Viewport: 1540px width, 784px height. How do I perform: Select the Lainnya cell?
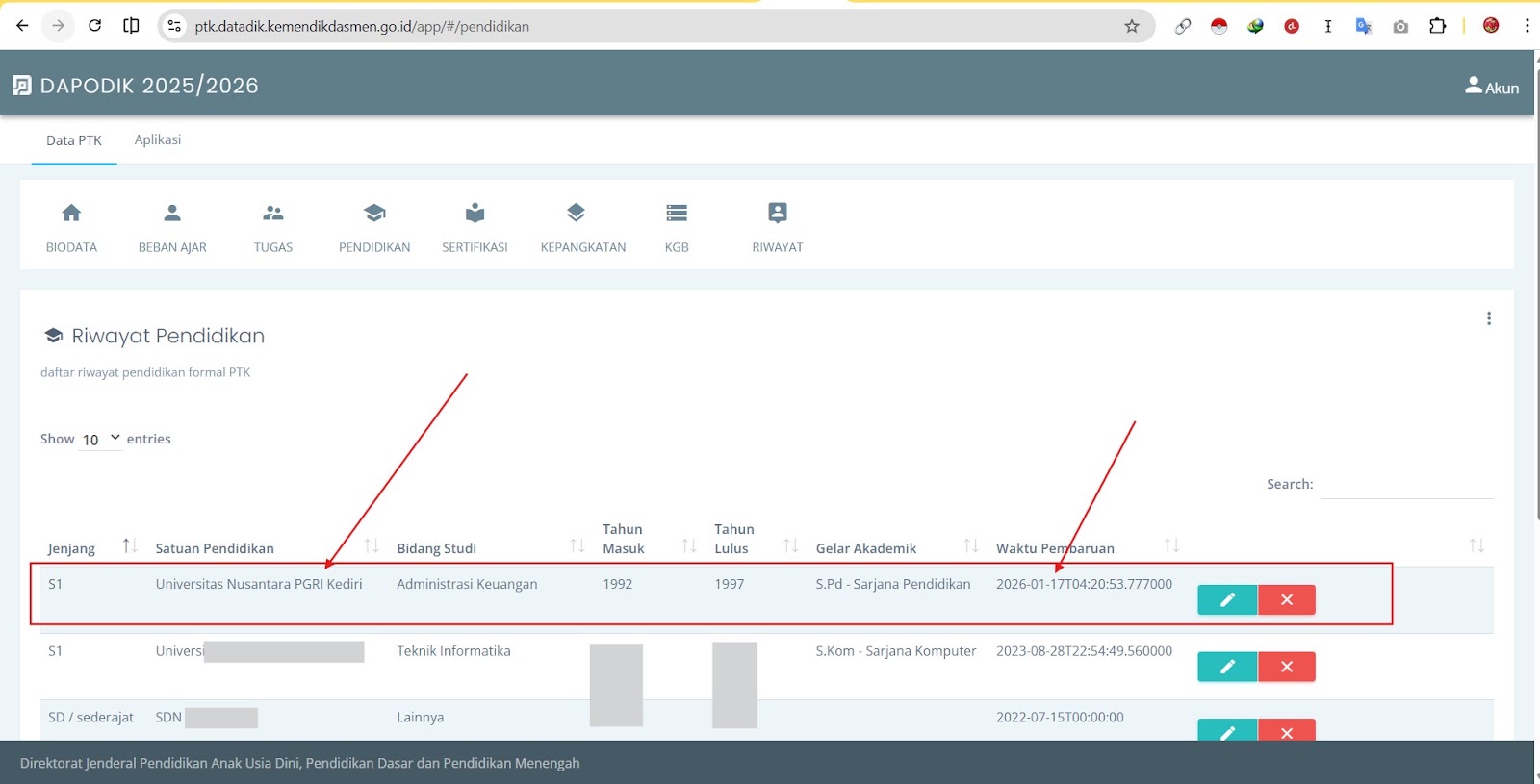[421, 718]
